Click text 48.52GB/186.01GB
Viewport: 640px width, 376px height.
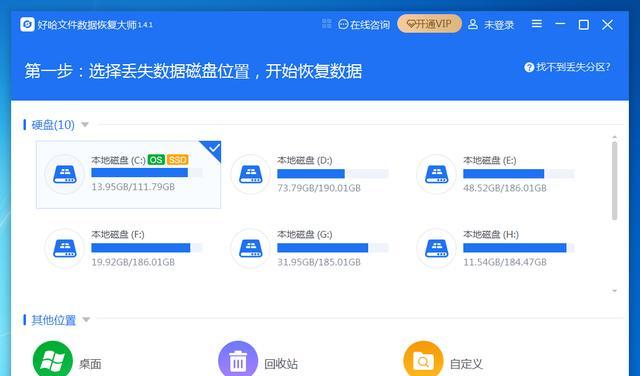504,188
